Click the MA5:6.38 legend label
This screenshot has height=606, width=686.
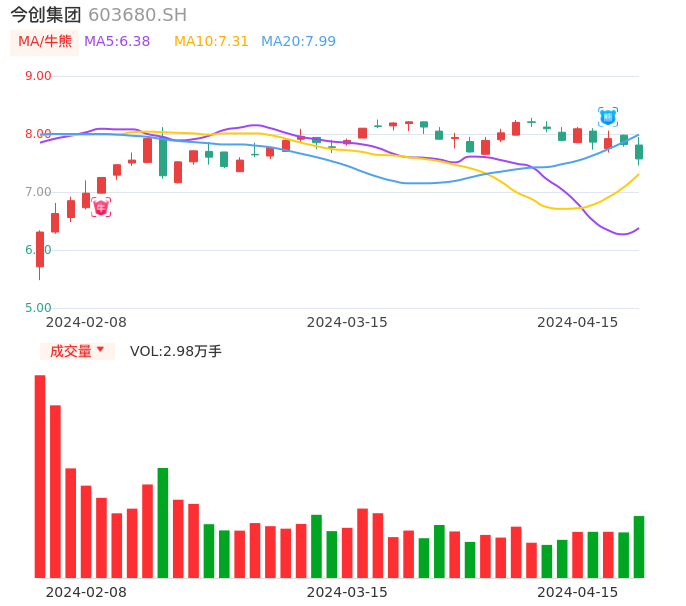click(x=117, y=42)
